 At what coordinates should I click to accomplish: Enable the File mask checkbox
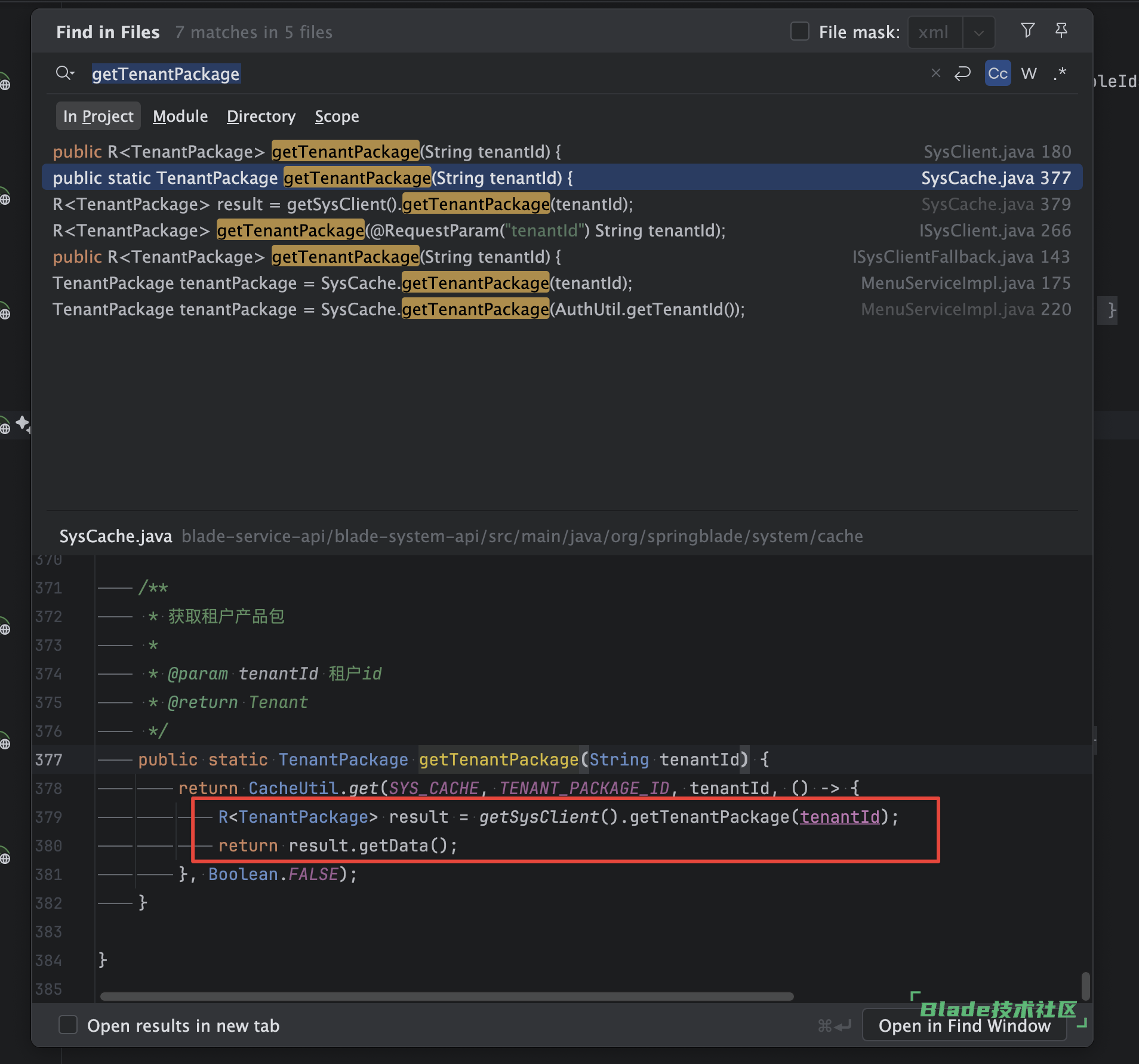click(799, 32)
